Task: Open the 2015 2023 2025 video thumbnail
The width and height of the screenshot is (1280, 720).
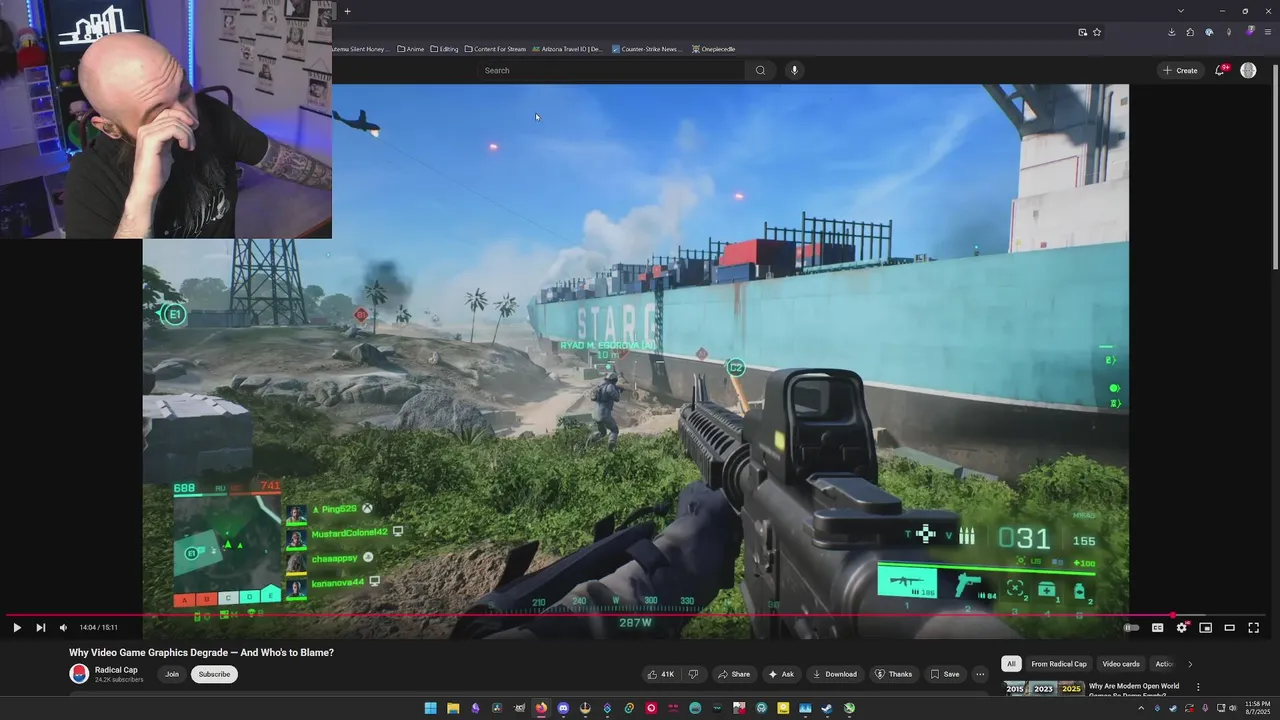Action: [1044, 688]
